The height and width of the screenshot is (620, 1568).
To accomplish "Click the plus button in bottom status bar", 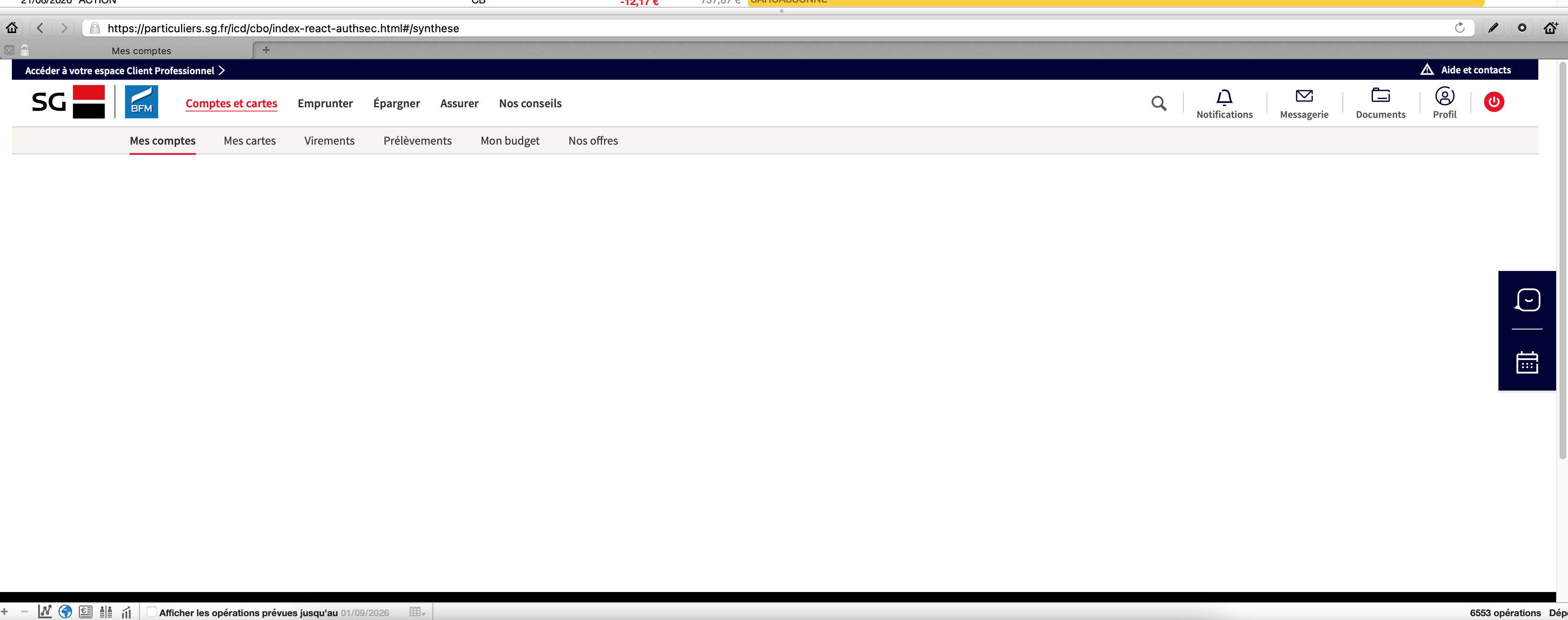I will [5, 612].
